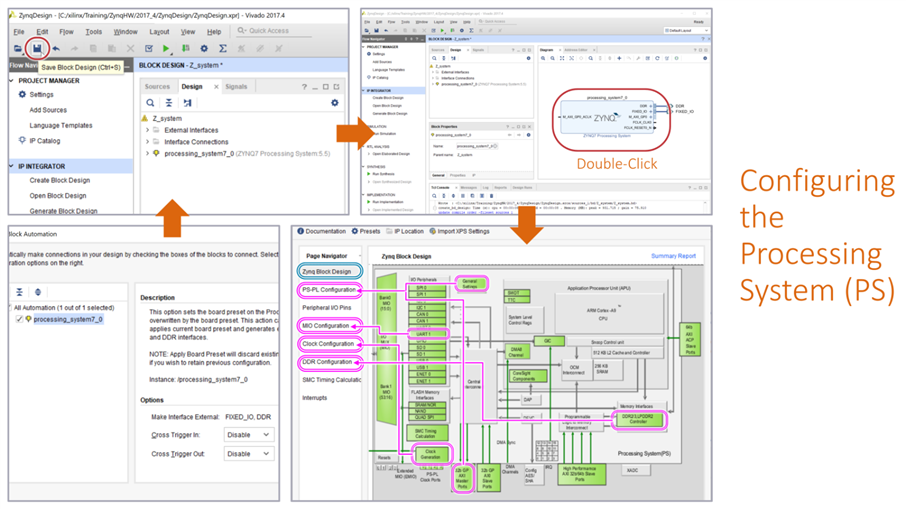Collapse the IP INTEGRATOR section in enlarged navigator
The image size is (906, 510).
click(x=12, y=166)
